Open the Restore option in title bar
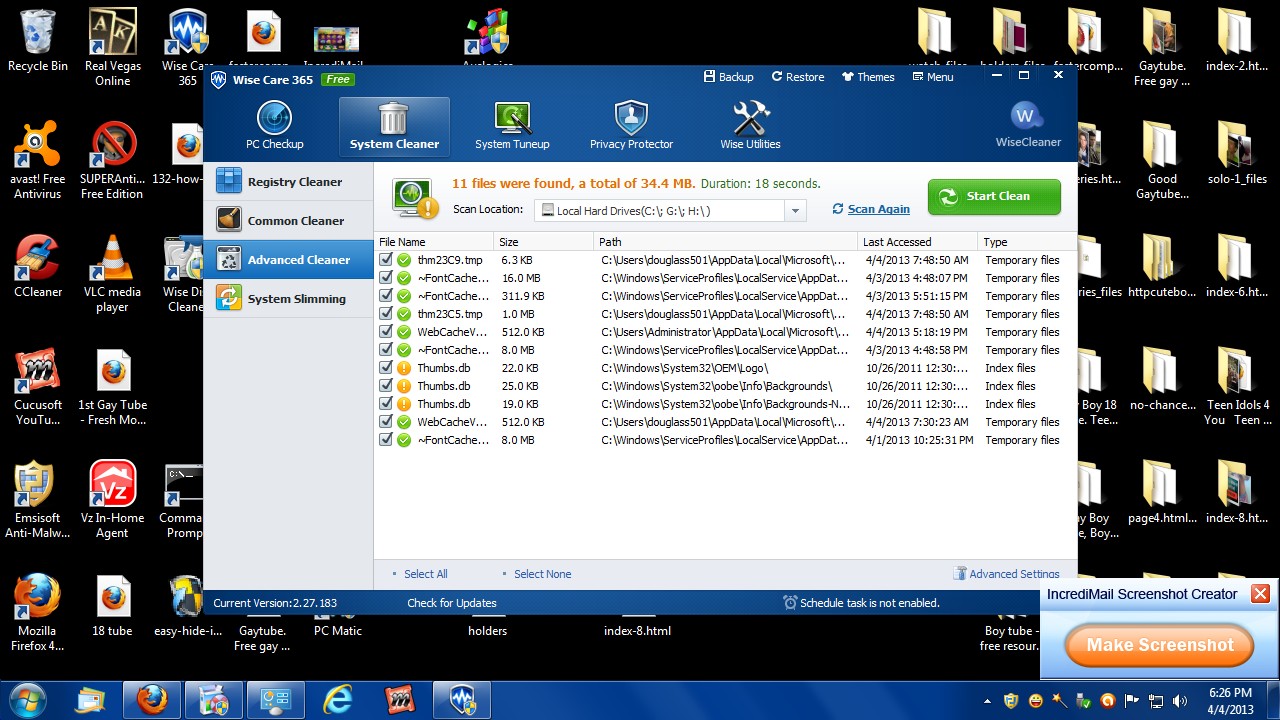Image resolution: width=1280 pixels, height=720 pixels. (x=798, y=77)
